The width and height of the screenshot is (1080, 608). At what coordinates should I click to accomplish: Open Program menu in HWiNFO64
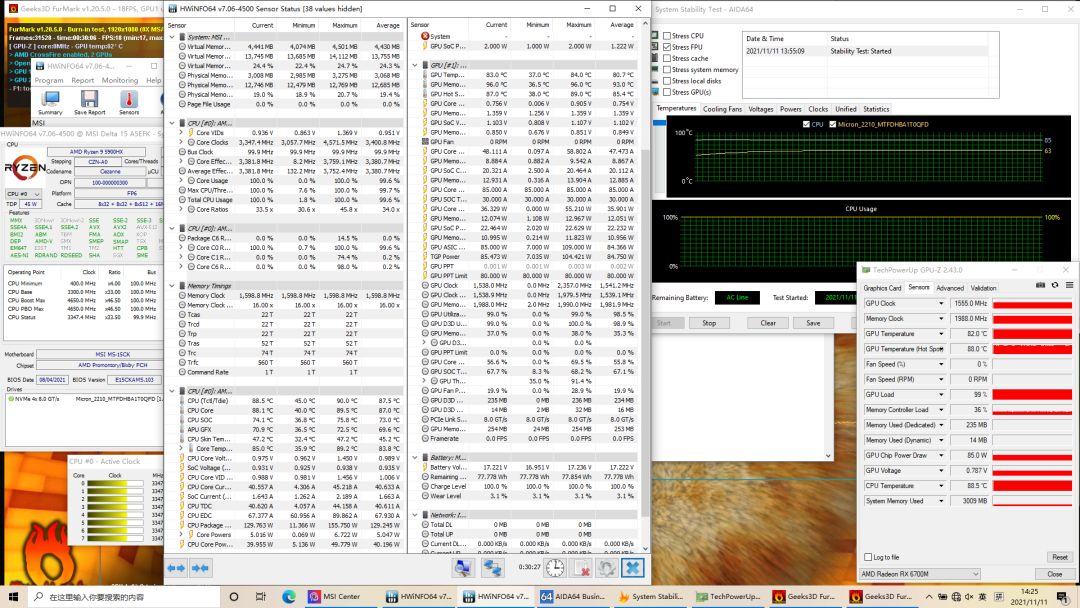tap(49, 81)
